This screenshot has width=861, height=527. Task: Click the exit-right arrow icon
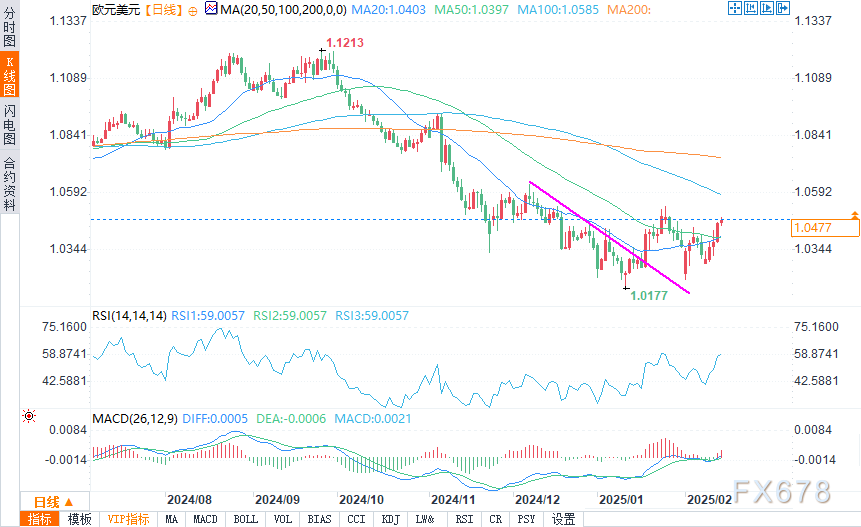[x=783, y=8]
